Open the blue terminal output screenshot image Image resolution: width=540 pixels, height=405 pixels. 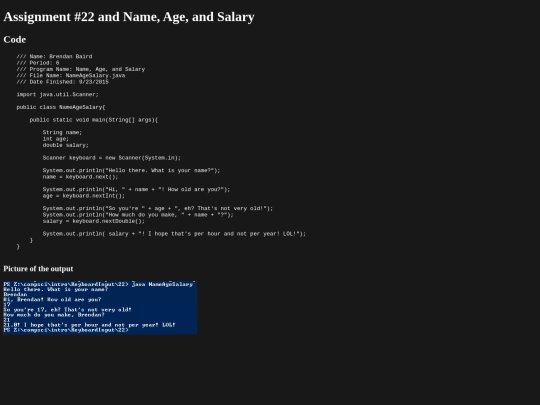pyautogui.click(x=100, y=308)
